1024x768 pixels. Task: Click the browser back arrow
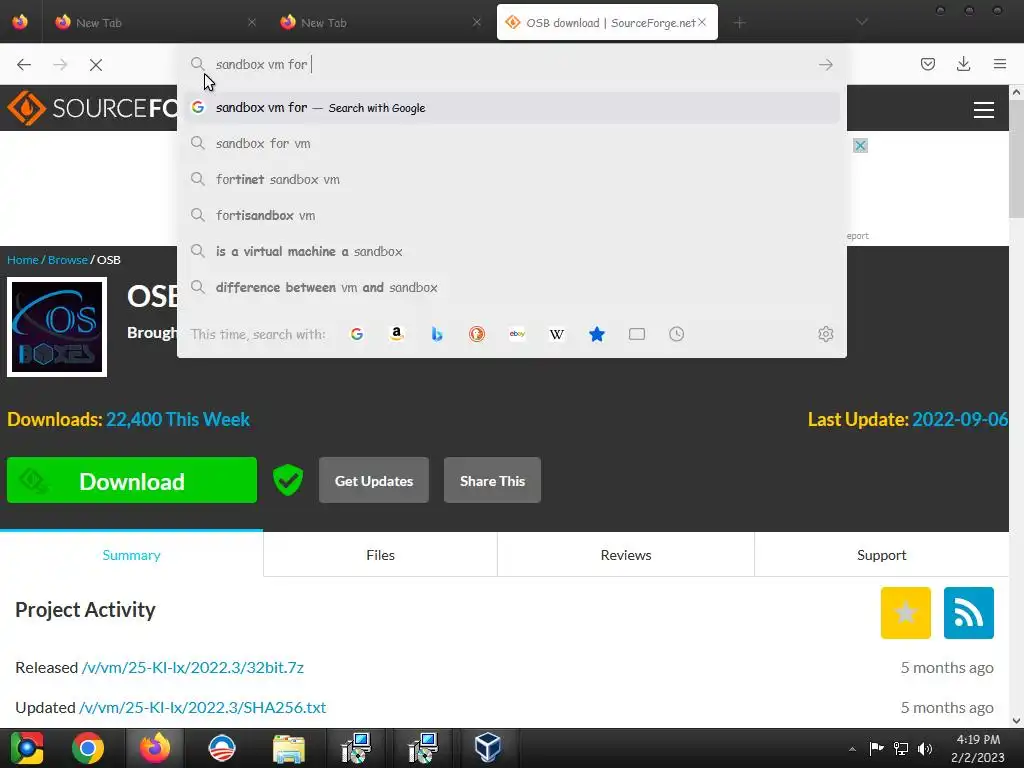click(24, 65)
